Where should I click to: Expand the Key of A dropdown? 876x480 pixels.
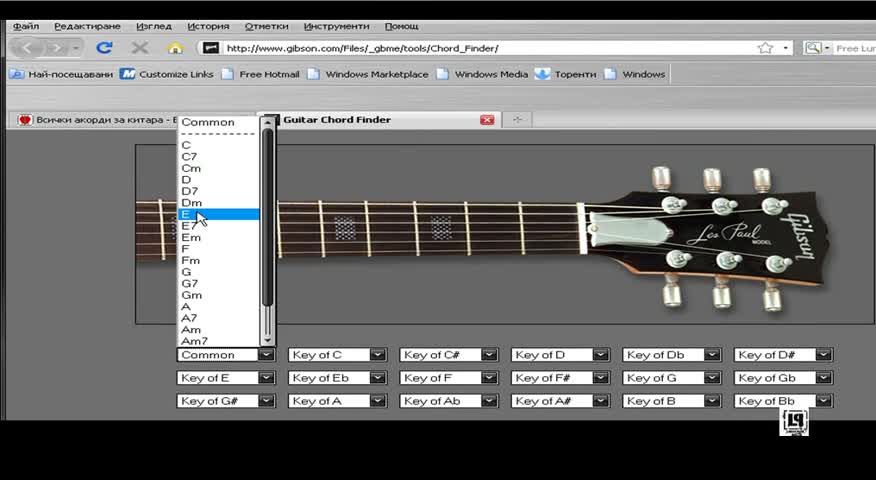coord(378,401)
